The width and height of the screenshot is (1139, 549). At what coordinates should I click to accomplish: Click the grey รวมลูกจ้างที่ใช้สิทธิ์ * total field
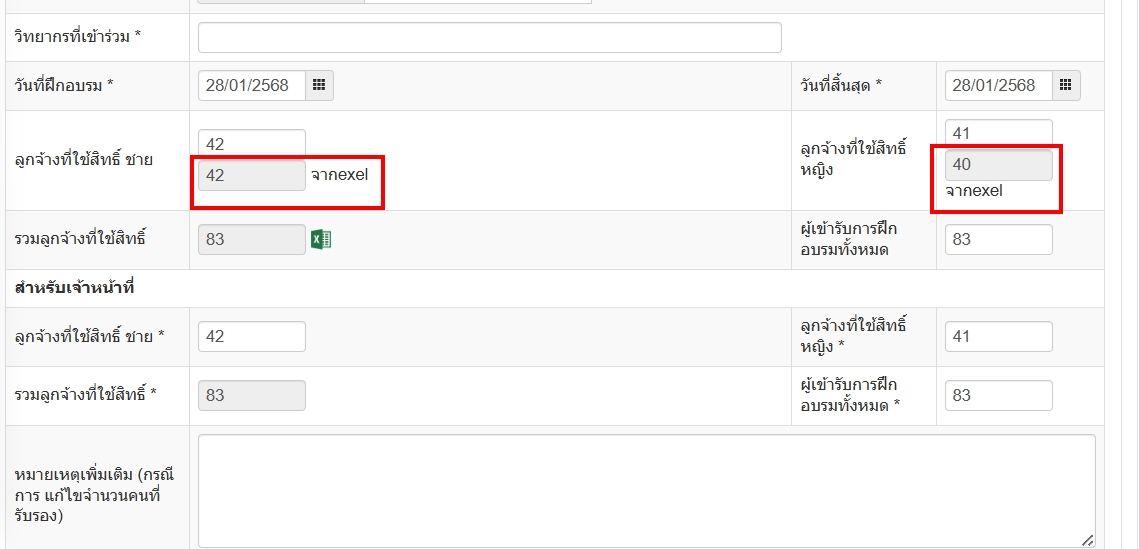pos(252,396)
